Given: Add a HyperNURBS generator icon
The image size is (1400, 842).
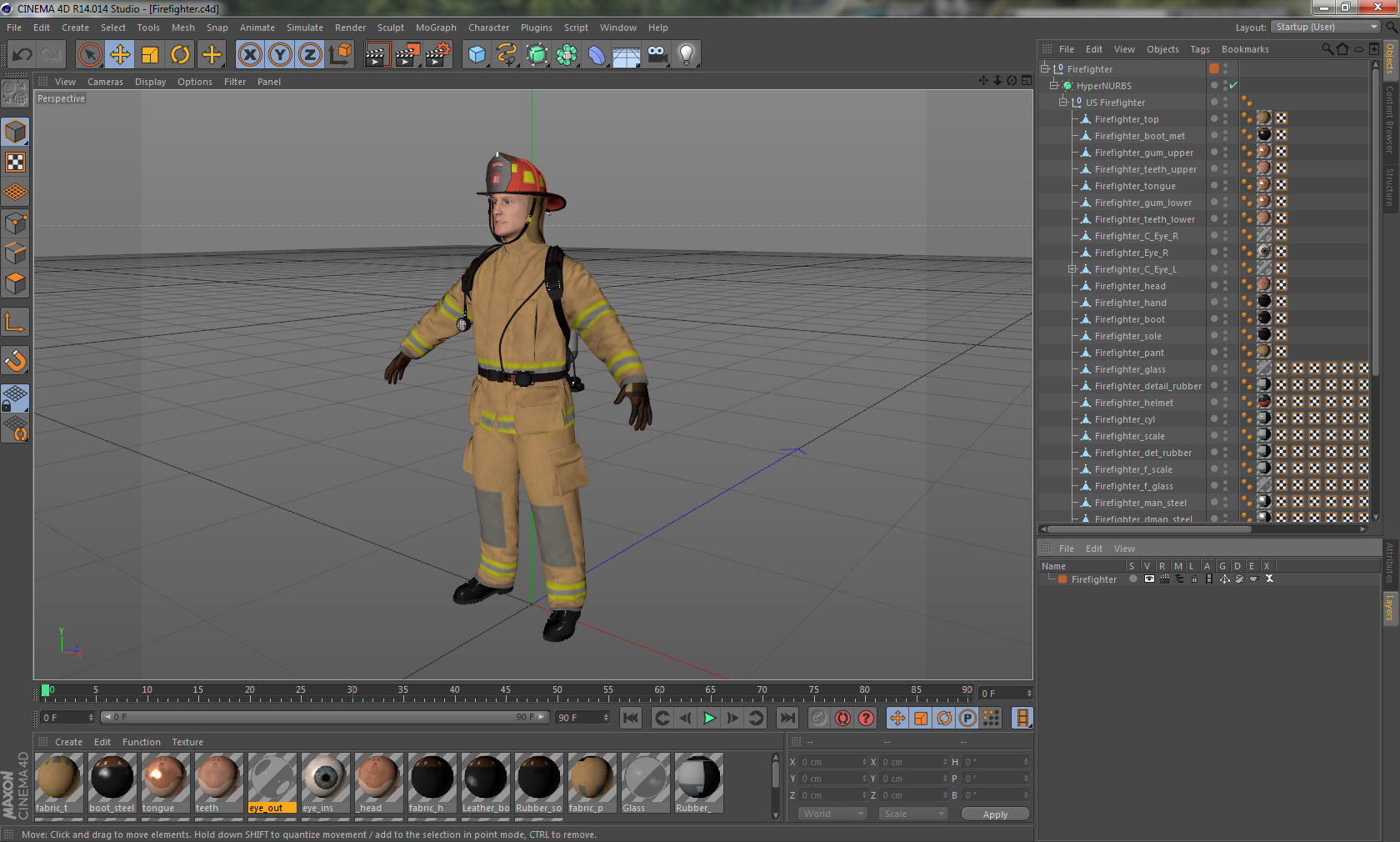Looking at the screenshot, I should tap(537, 55).
